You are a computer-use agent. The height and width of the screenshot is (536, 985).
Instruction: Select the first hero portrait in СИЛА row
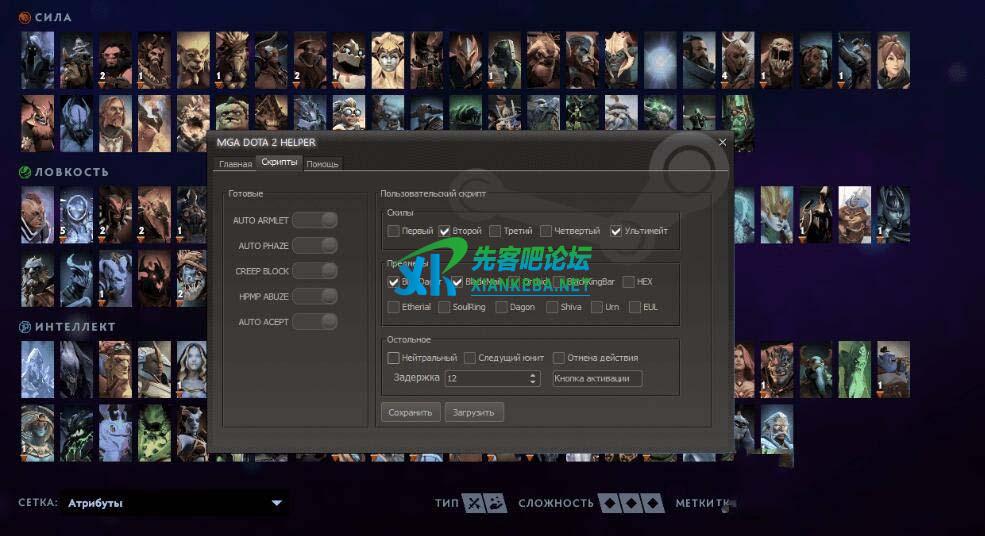pos(37,61)
